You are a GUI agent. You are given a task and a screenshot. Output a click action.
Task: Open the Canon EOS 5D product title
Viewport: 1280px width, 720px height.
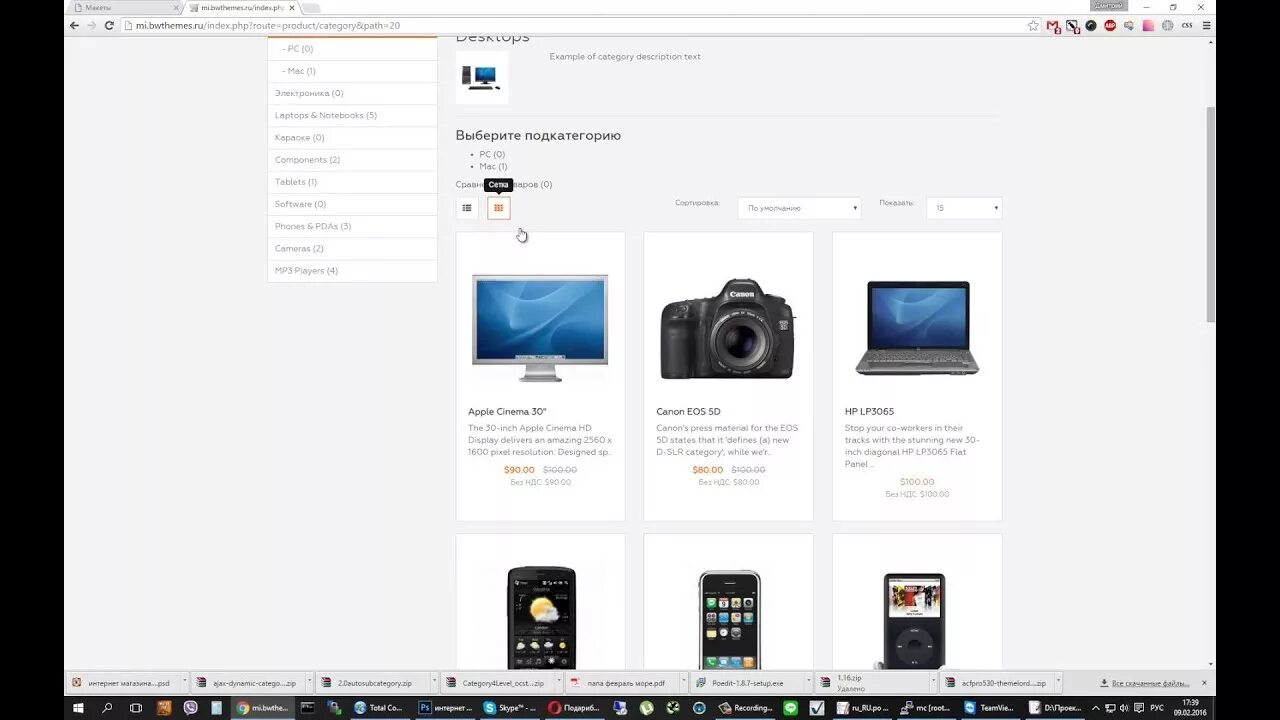688,411
